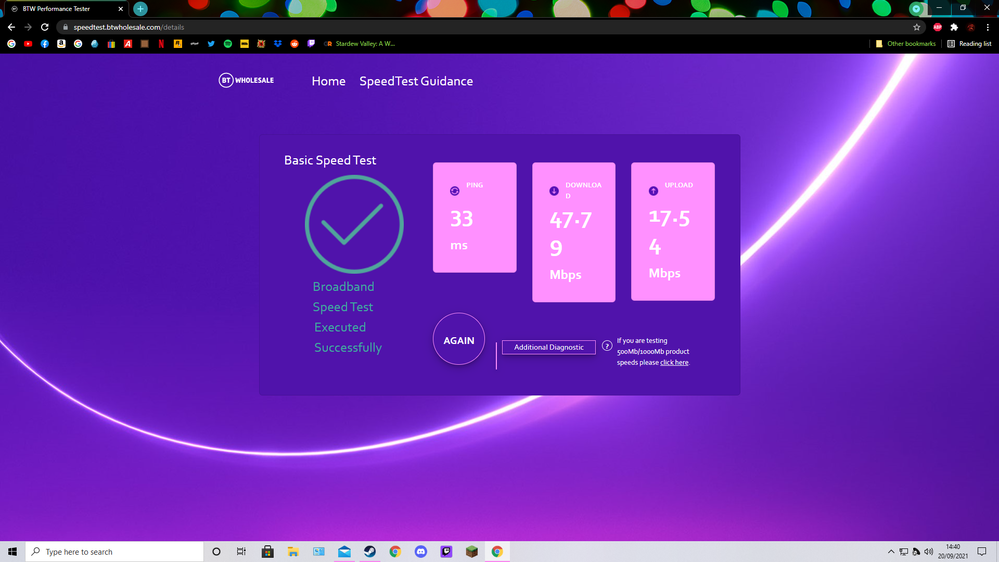Bookmark this page with the star

917,27
